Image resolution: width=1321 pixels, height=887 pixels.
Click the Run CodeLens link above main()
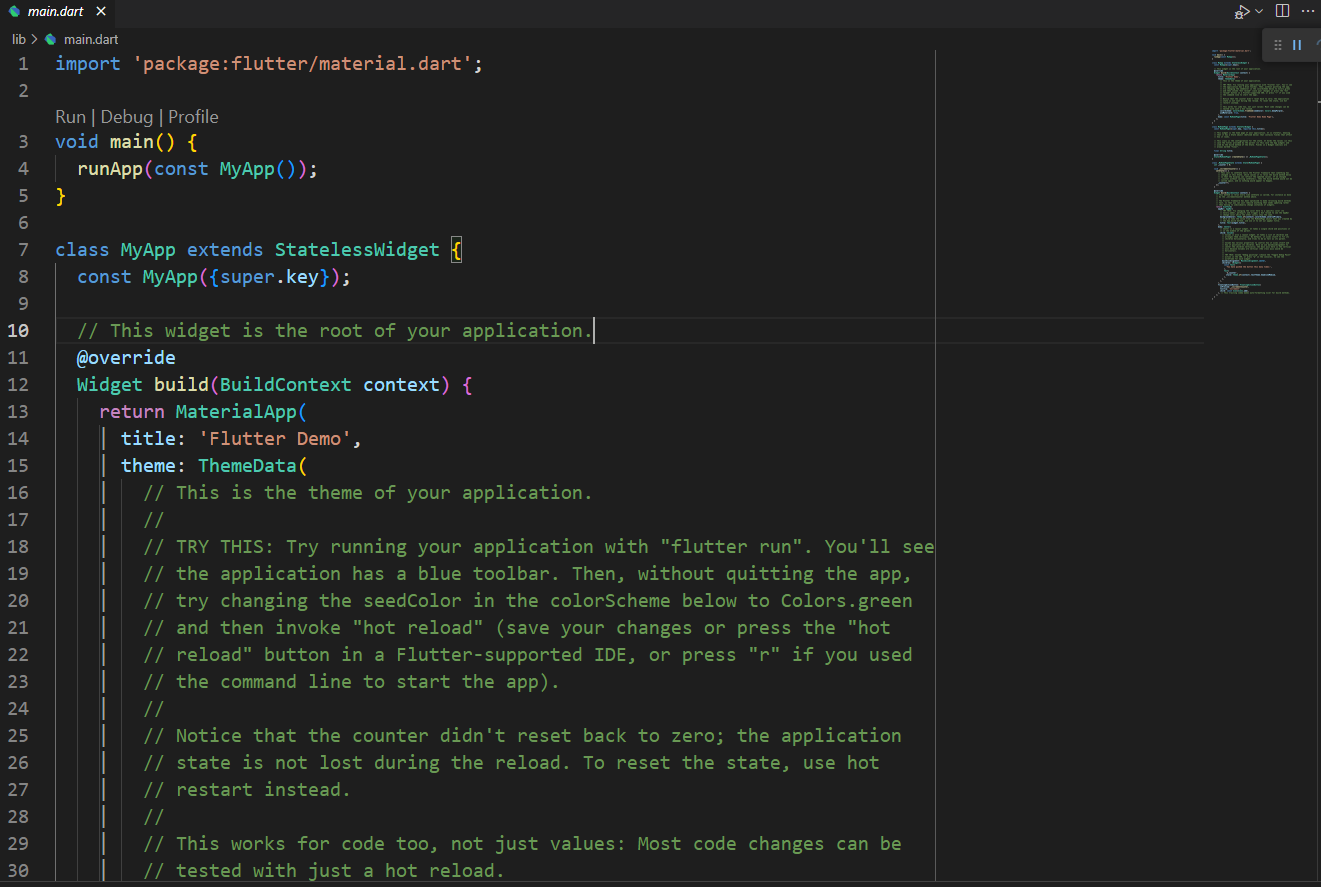tap(70, 117)
